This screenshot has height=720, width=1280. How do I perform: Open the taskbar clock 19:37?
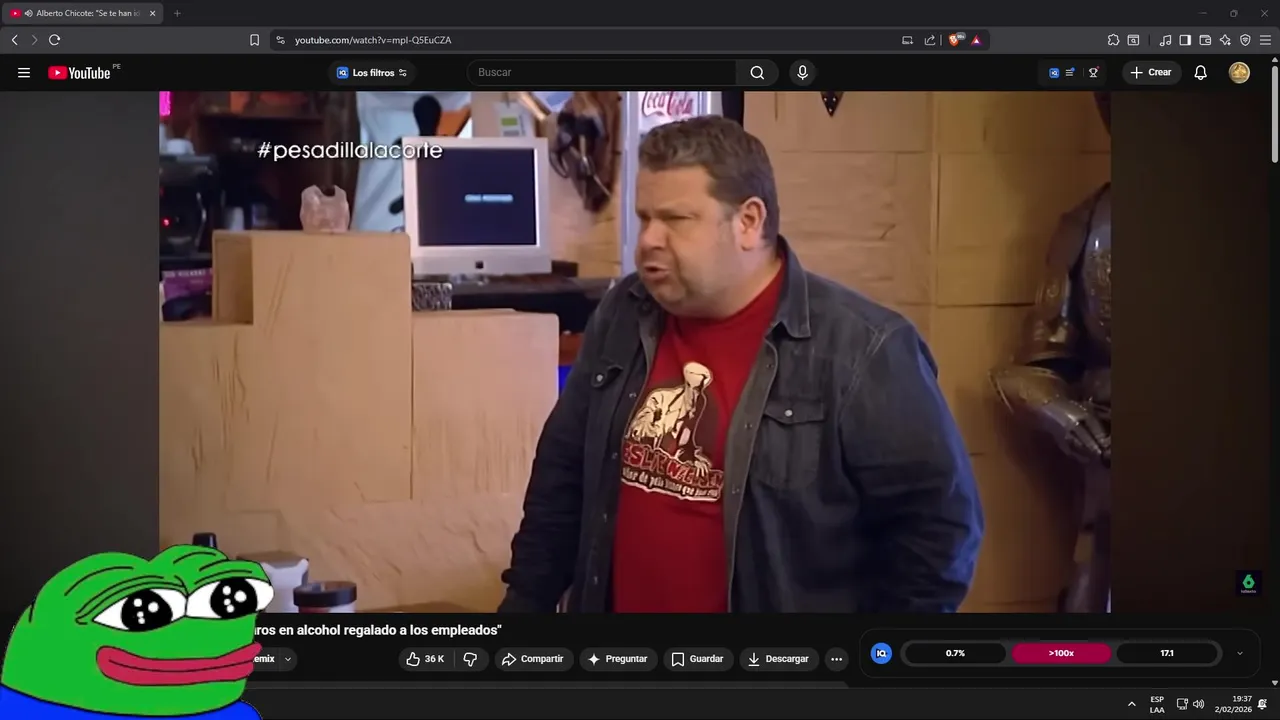[x=1233, y=704]
